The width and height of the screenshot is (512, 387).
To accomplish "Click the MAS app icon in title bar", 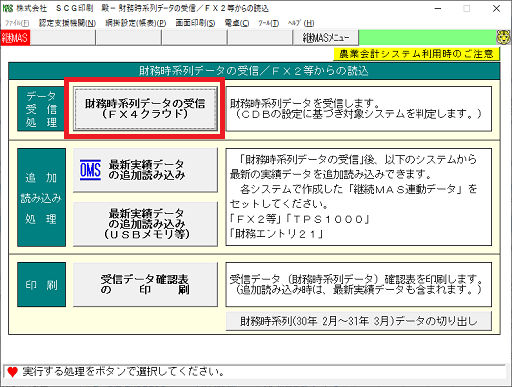I will [7, 8].
